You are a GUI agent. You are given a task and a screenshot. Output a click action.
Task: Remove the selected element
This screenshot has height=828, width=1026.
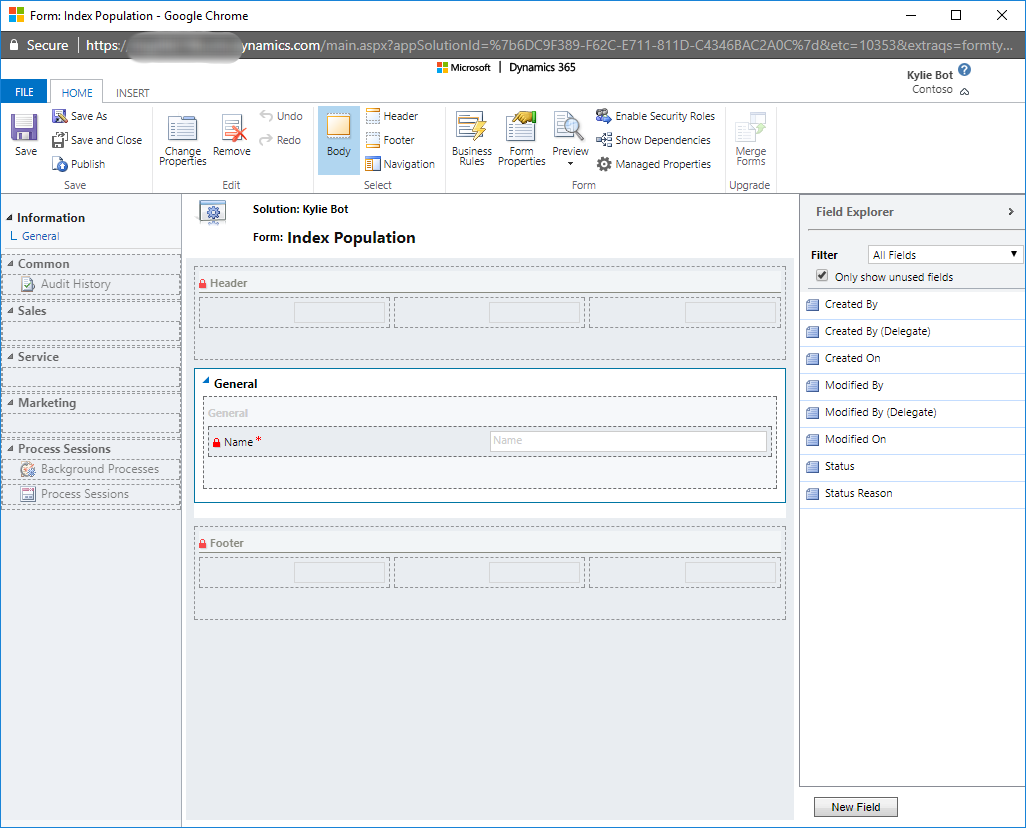[x=232, y=135]
